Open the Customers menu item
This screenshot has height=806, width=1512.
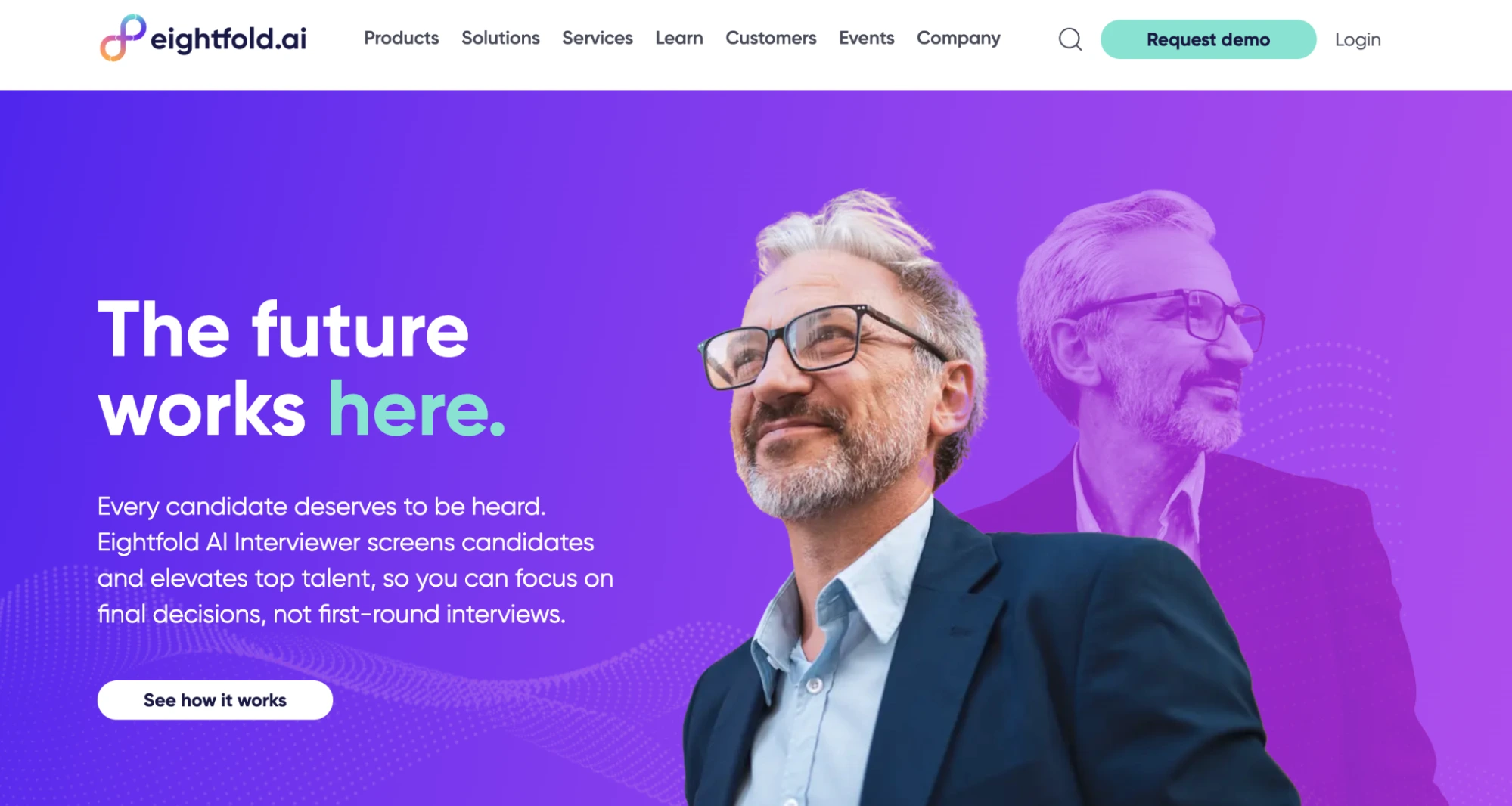click(771, 38)
